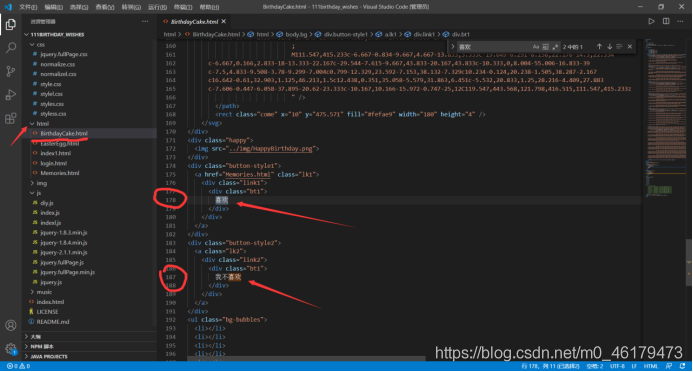Screen dimensions: 693x372
Task: Open README.md in explorer
Action: pos(53,322)
